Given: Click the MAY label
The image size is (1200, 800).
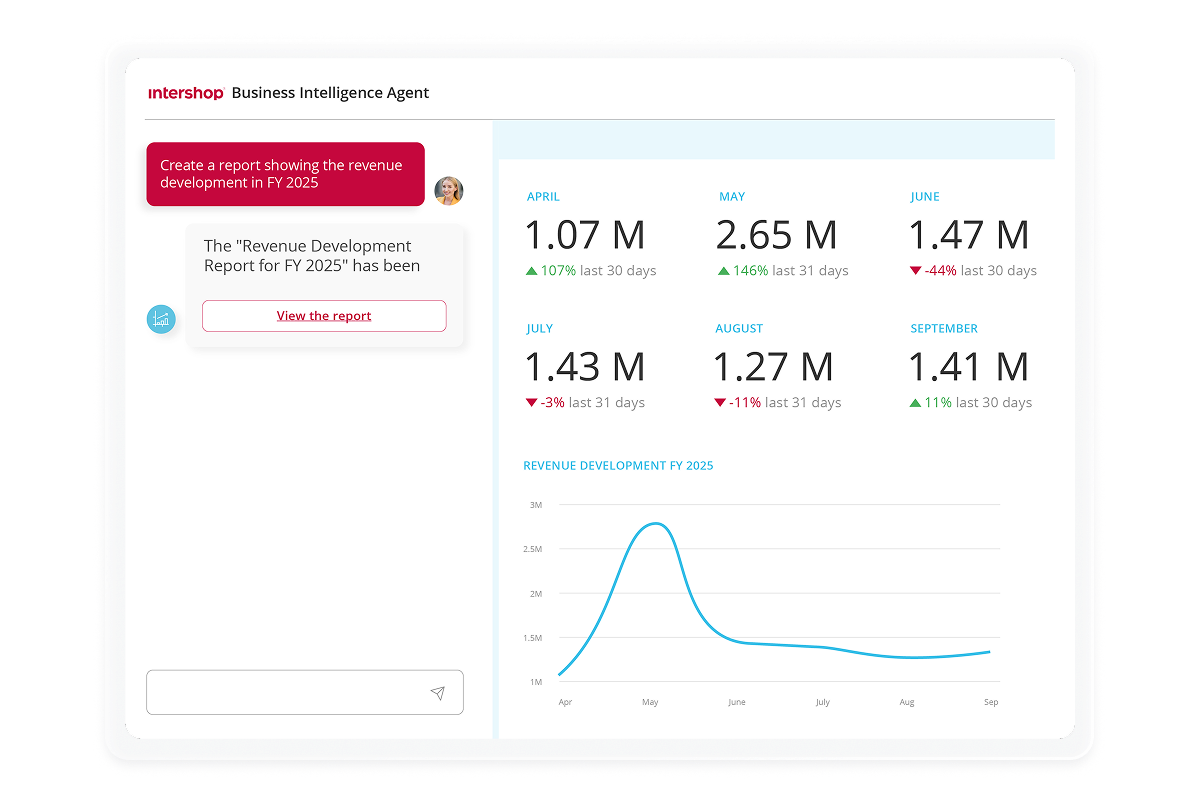Looking at the screenshot, I should point(732,197).
